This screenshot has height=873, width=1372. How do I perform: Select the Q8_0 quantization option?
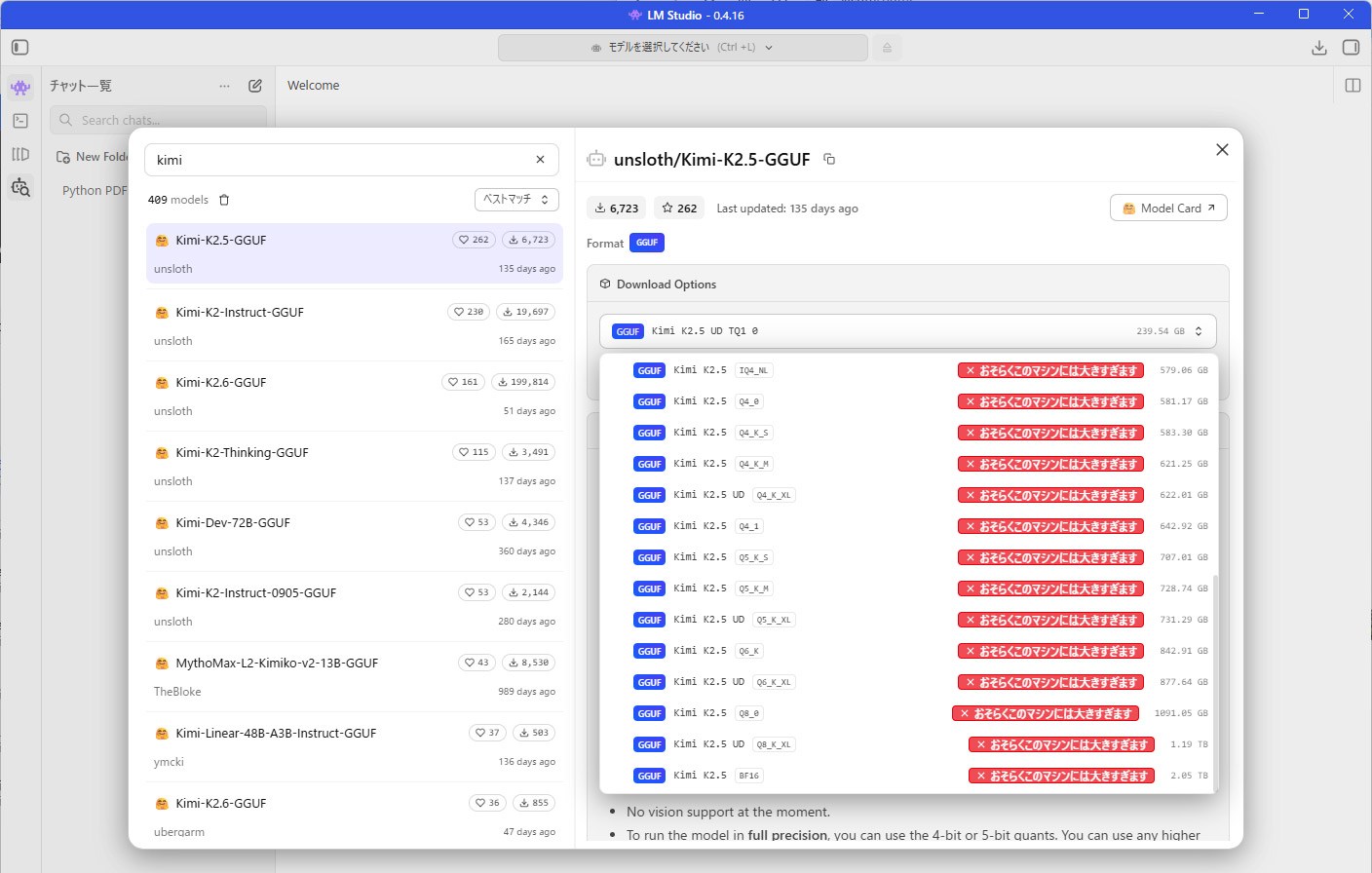(x=907, y=713)
